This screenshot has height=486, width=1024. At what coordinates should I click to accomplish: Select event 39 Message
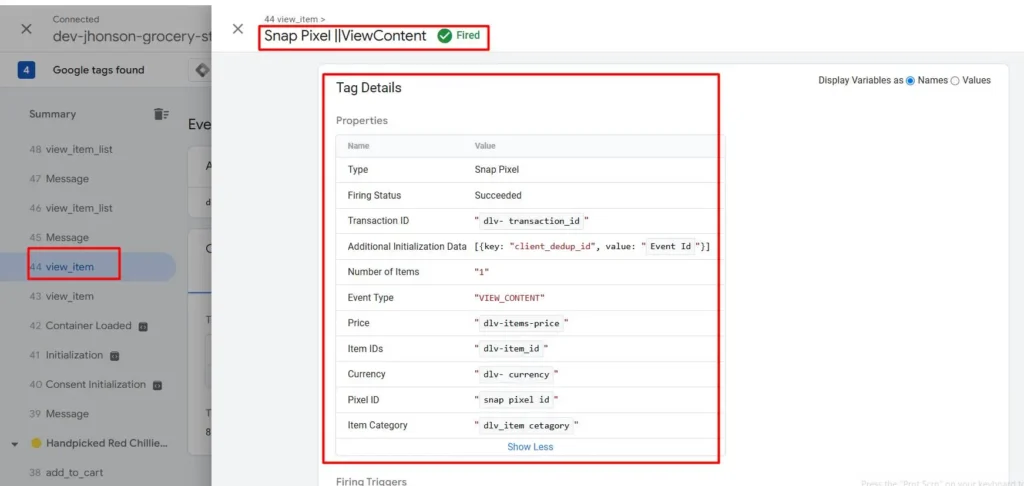(59, 413)
